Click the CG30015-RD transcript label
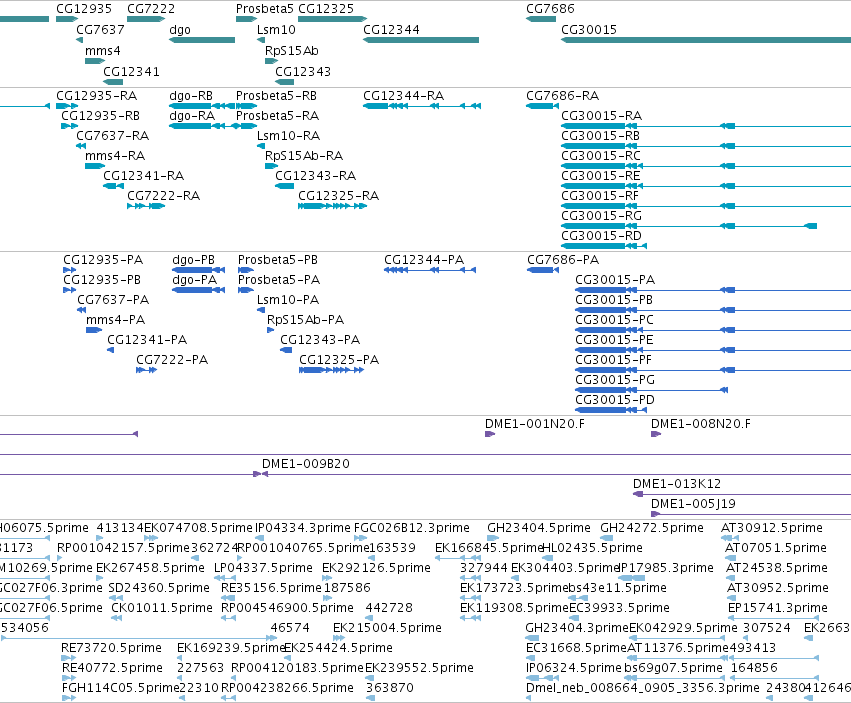 pyautogui.click(x=601, y=236)
